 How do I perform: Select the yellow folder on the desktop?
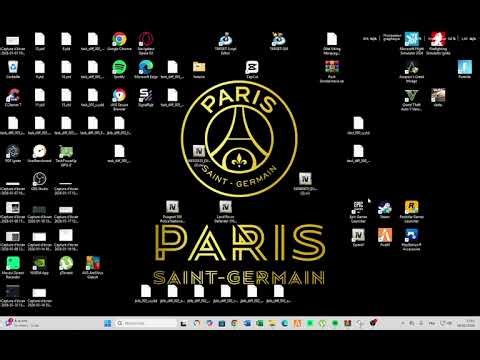pyautogui.click(x=199, y=69)
